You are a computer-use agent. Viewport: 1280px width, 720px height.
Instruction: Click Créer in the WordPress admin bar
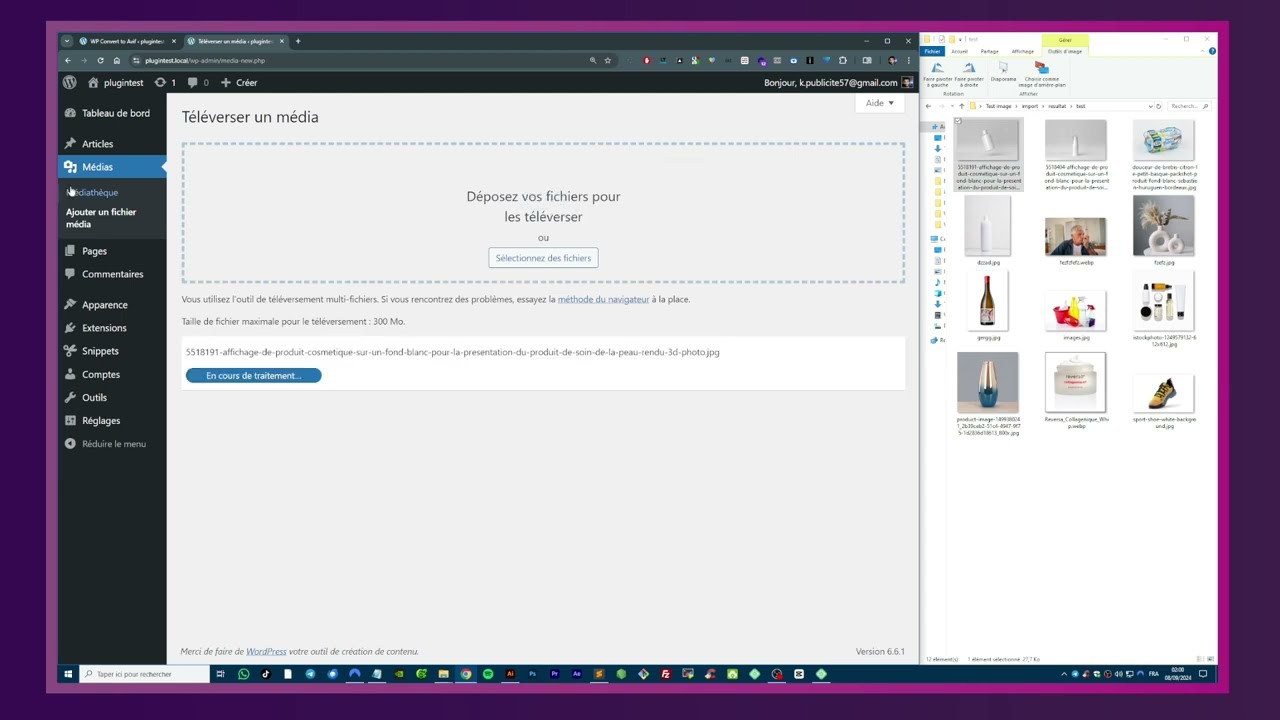[x=239, y=82]
